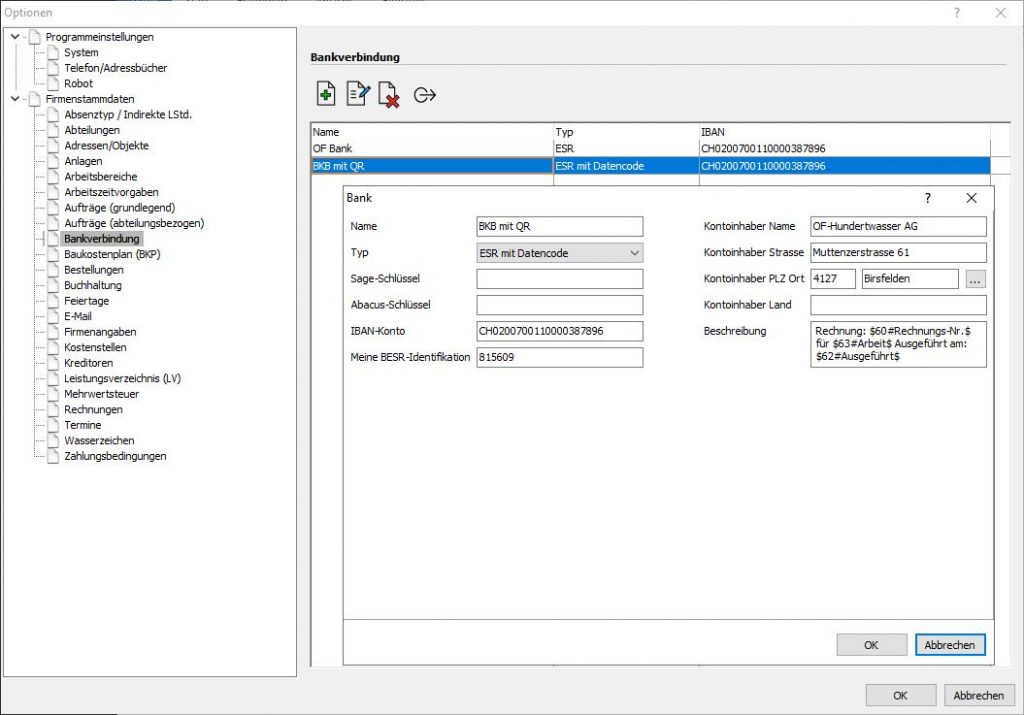Click the IBAN column header
This screenshot has height=715, width=1024.
point(844,132)
